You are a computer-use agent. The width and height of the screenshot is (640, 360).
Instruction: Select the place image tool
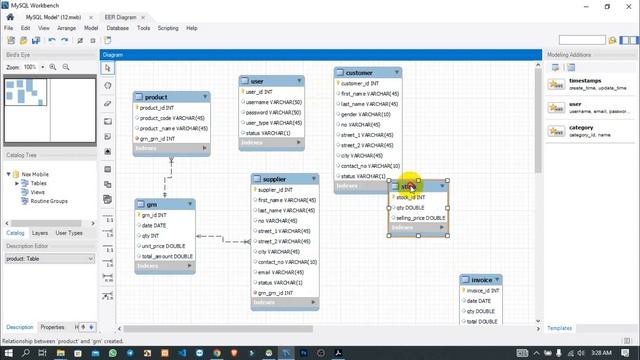(x=108, y=151)
